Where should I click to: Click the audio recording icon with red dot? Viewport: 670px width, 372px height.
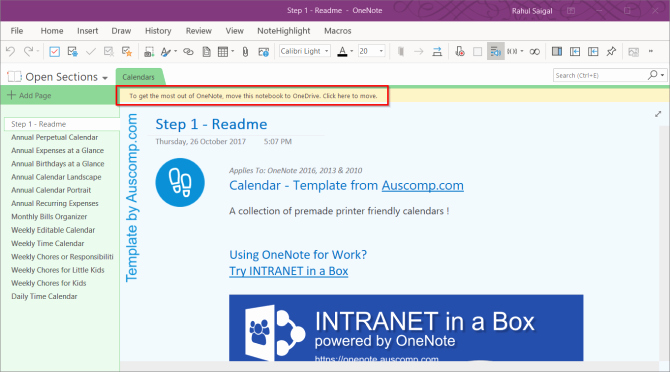click(x=460, y=52)
